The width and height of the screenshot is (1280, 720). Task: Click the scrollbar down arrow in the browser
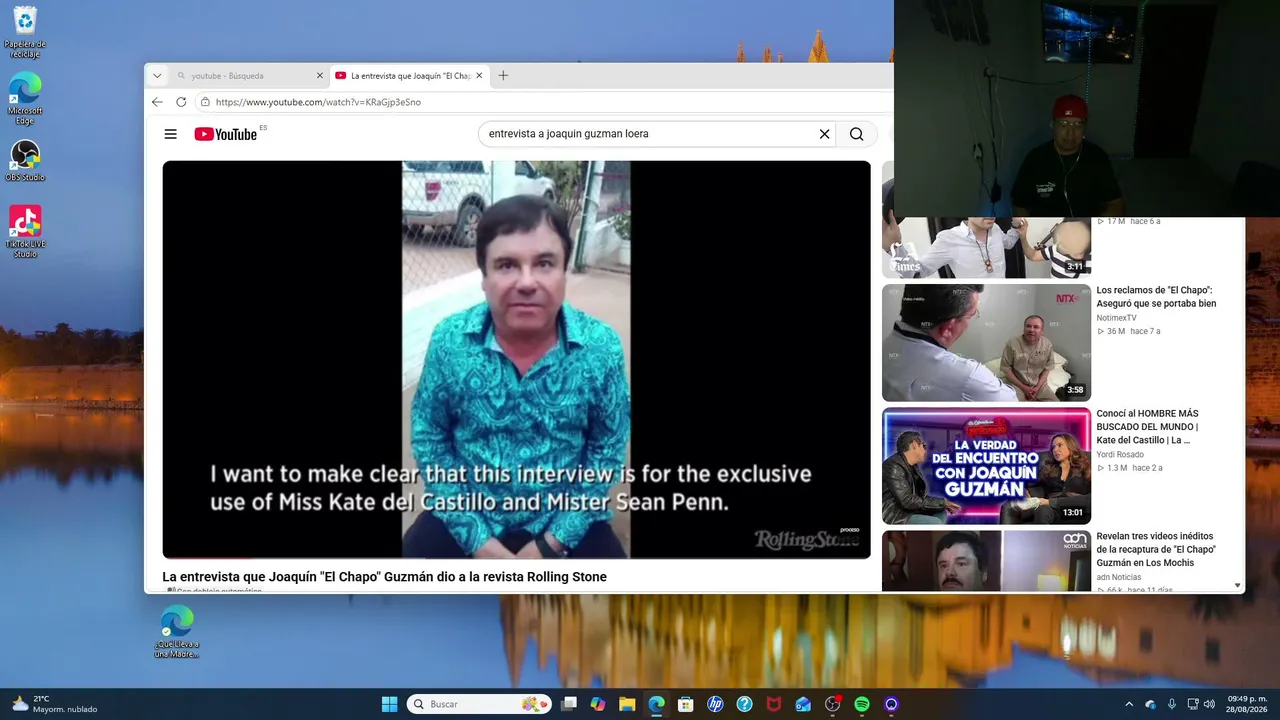tap(1238, 586)
